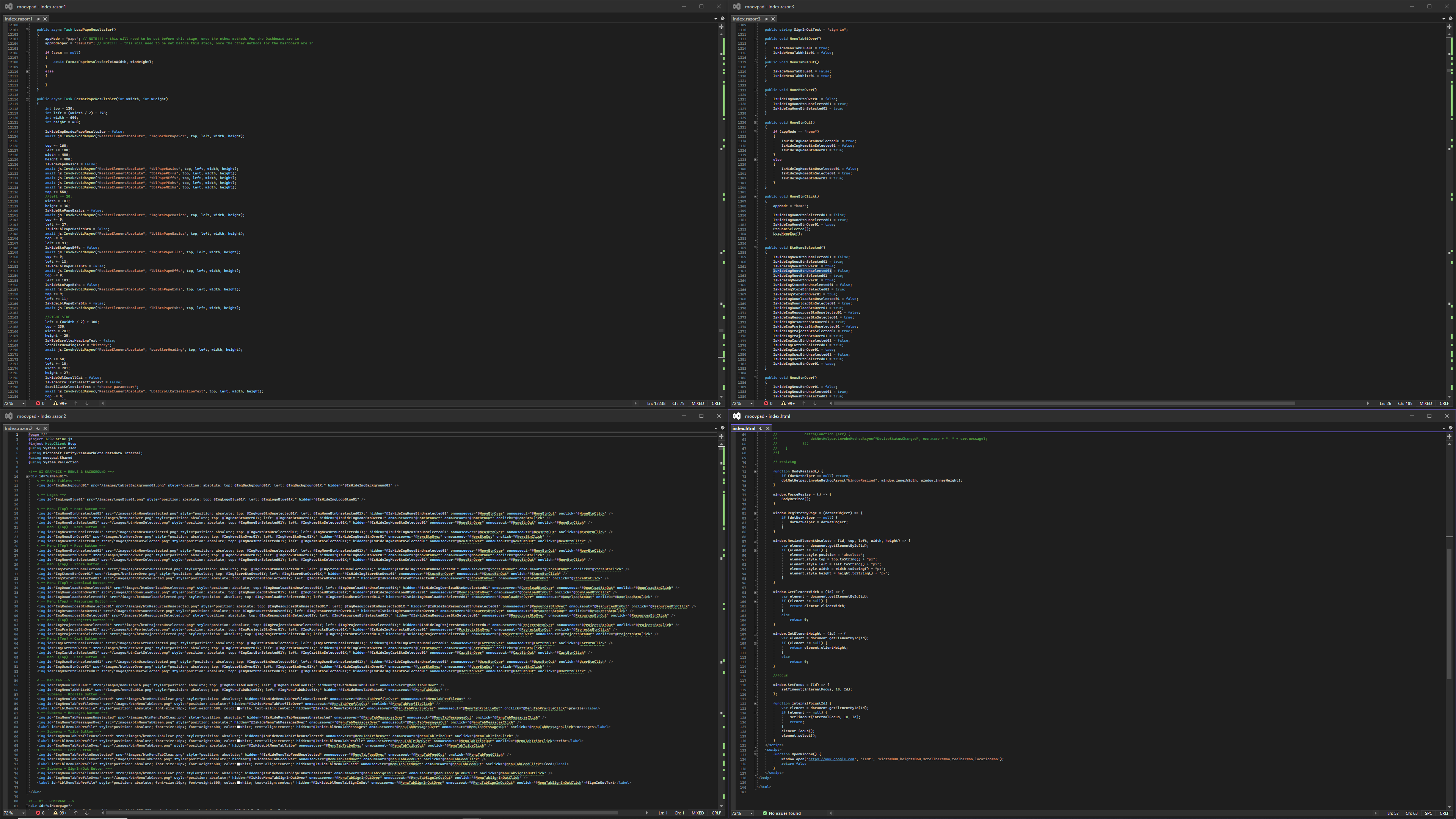The image size is (1456, 819).
Task: Go to next issue in Index.razor:1 window
Action: coord(86,403)
